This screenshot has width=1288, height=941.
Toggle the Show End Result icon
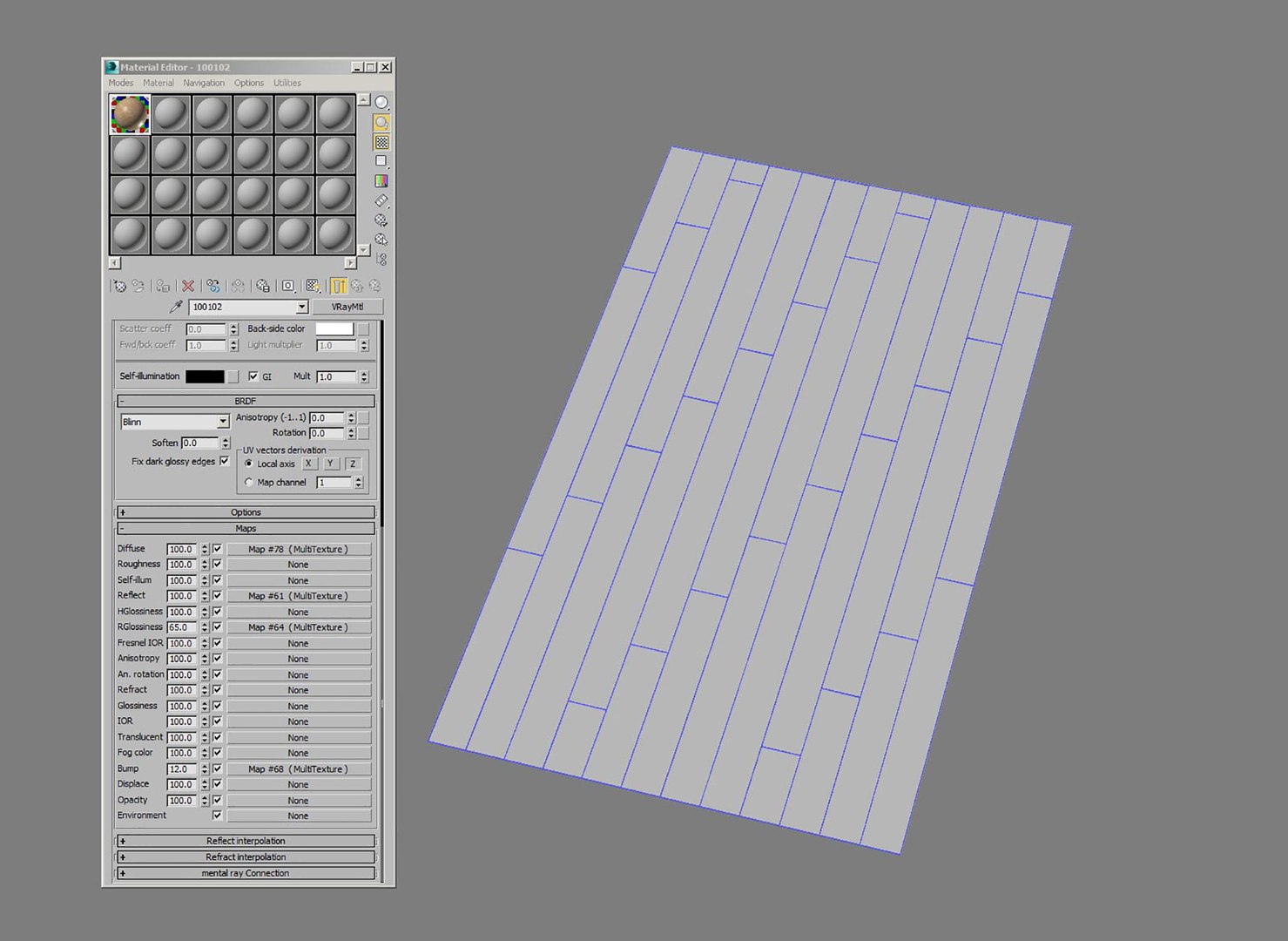click(338, 286)
